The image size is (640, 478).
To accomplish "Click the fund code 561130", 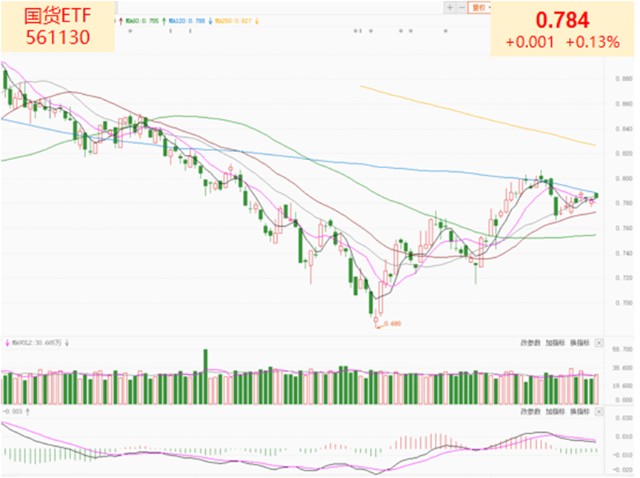I will [x=58, y=38].
